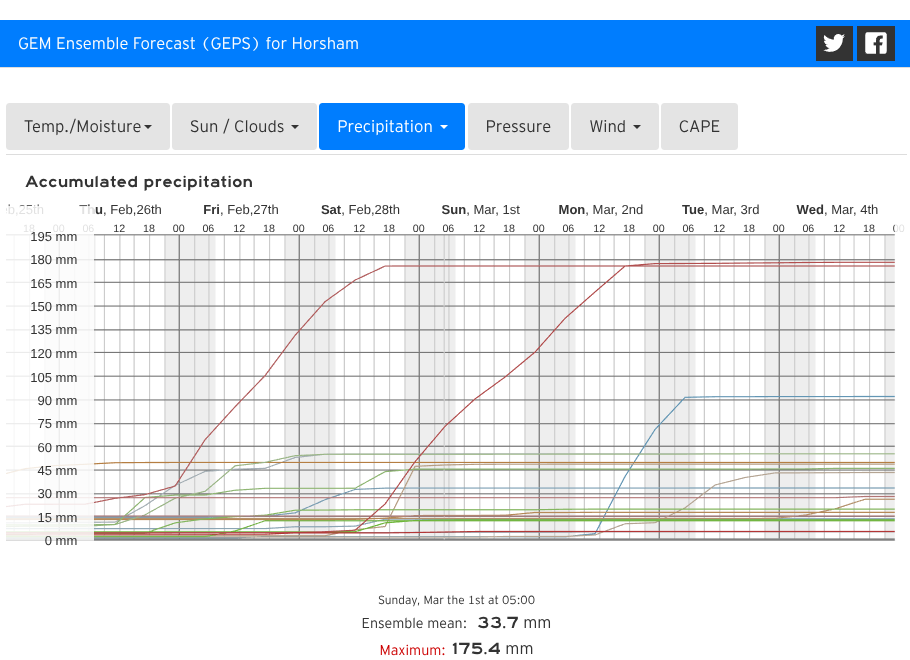Expand the Sun / Clouds dropdown
Viewport: 910px width, 660px height.
tap(244, 127)
